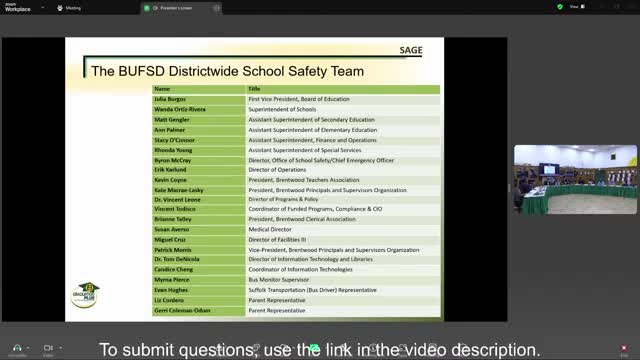This screenshot has width=640, height=360.
Task: Click the Graduation Plus logo on the slide
Action: pos(85,295)
